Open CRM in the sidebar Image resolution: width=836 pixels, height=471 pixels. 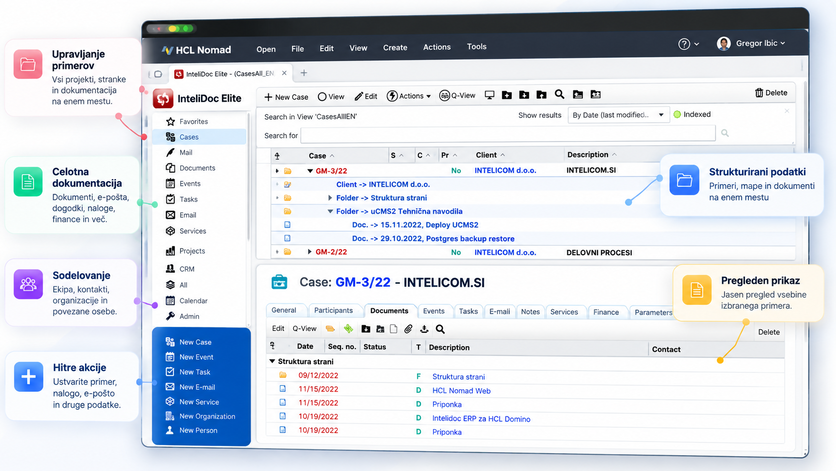(x=180, y=269)
